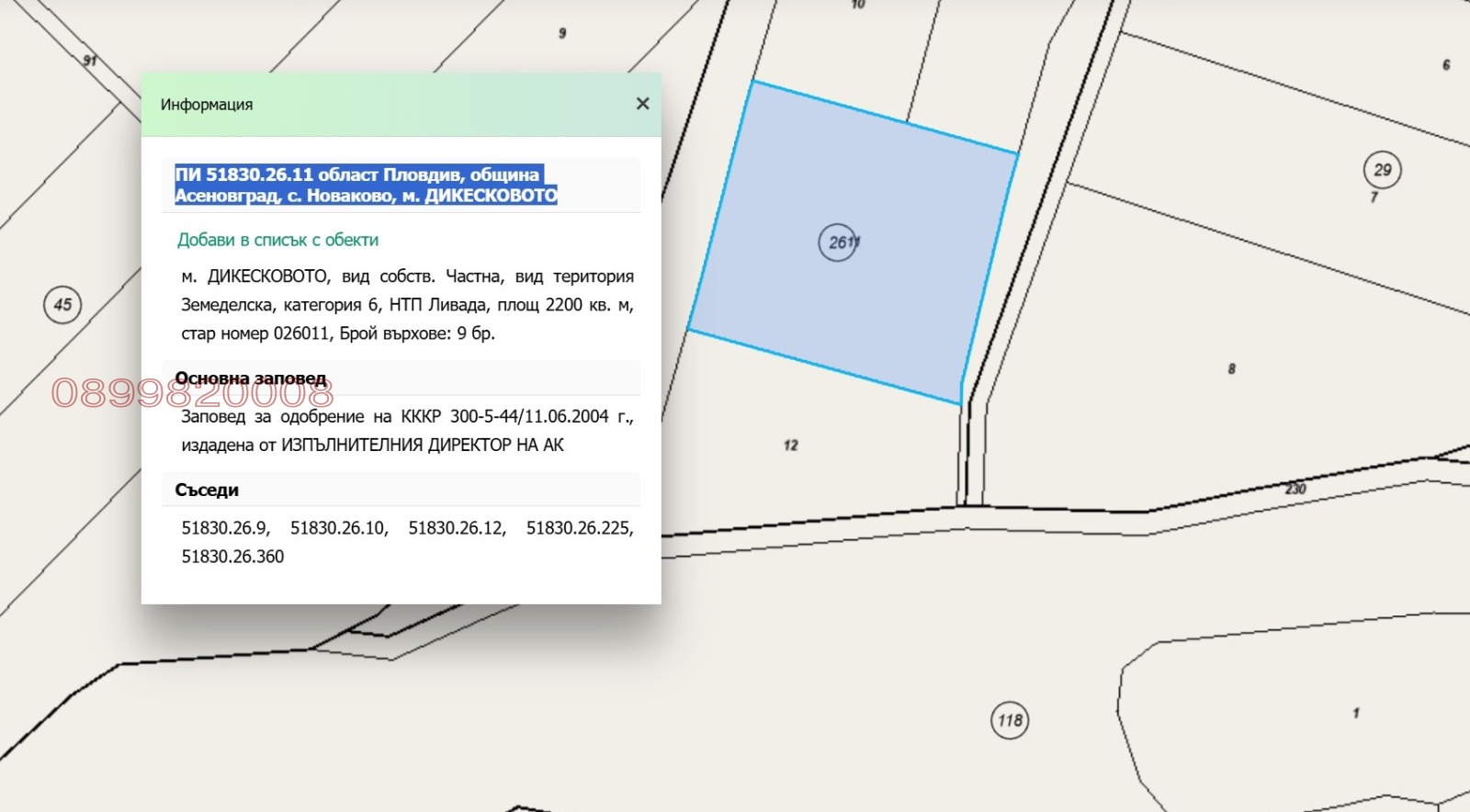This screenshot has height=812, width=1470.
Task: Close the Информация popup with the X
Action: pos(643,104)
